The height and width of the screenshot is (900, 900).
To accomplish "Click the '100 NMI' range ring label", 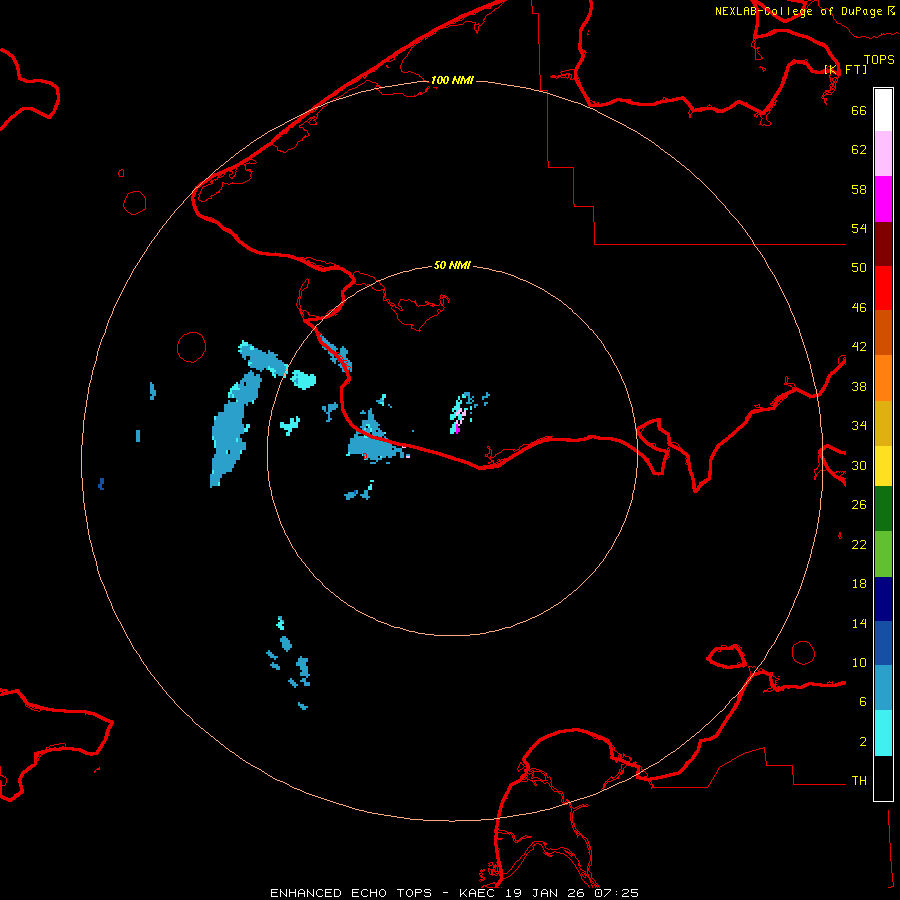I will click(452, 80).
